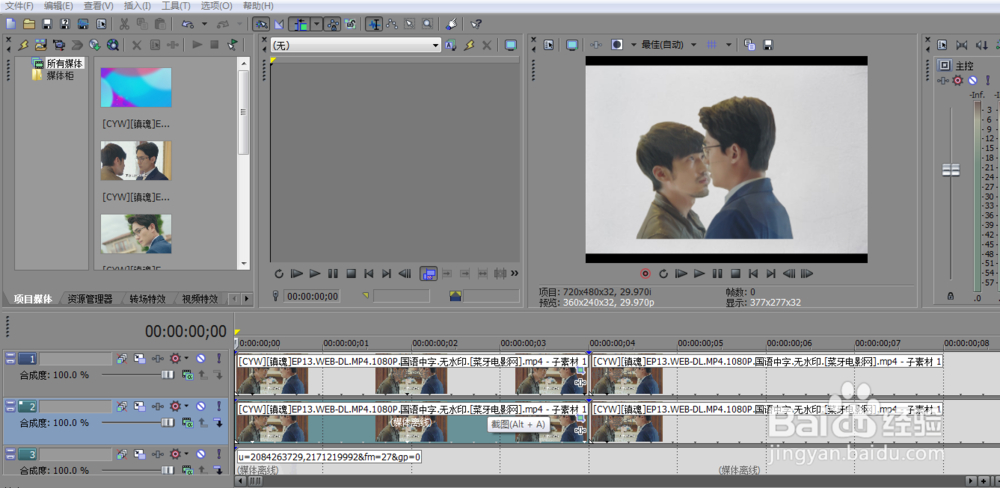Toggle auto ripple mode button

(x=301, y=24)
